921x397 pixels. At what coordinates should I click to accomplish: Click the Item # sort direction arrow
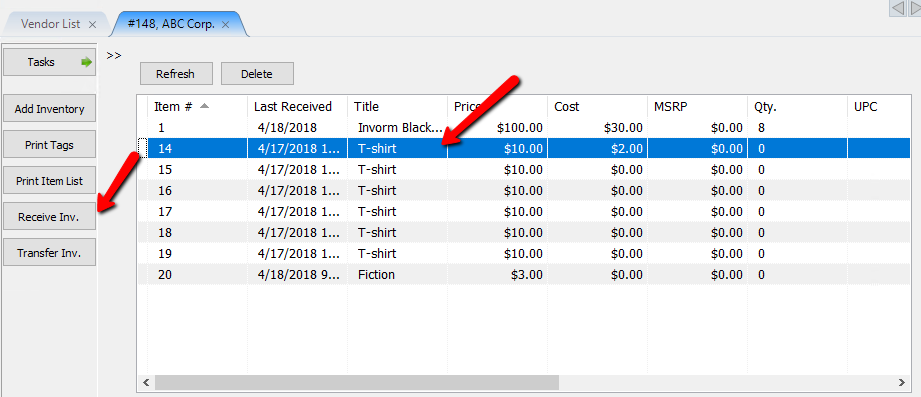(x=204, y=106)
